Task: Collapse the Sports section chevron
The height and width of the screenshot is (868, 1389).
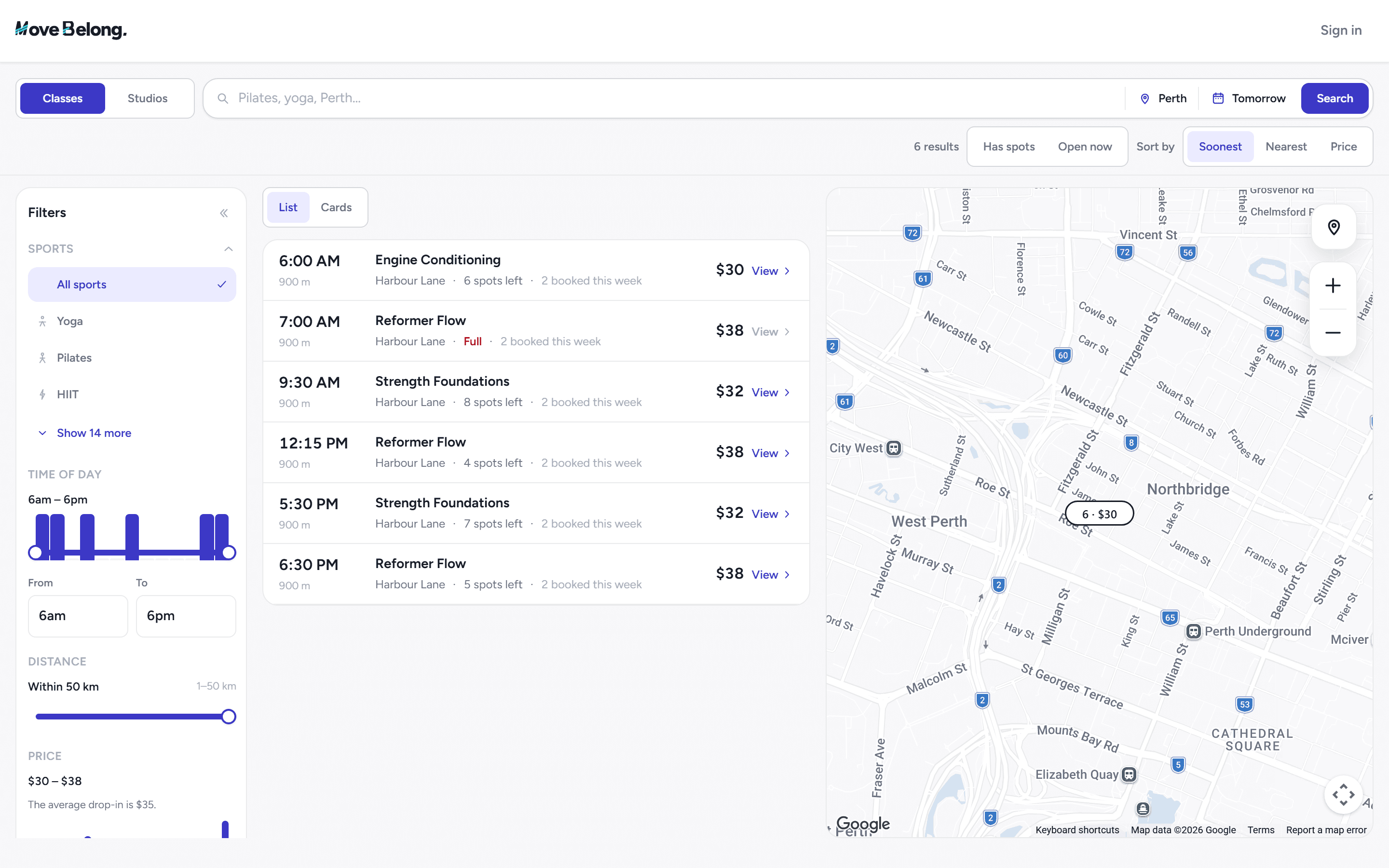Action: [x=229, y=248]
